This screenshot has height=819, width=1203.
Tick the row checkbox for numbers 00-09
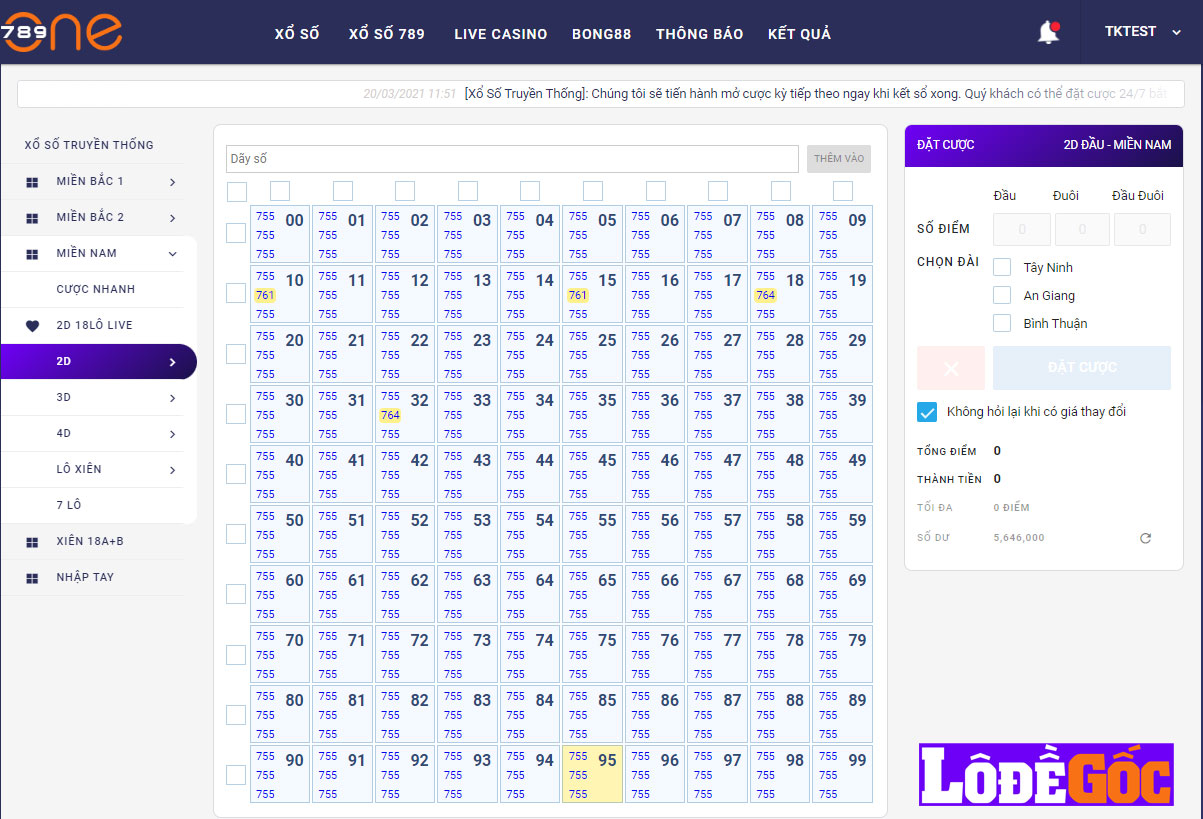pos(236,233)
